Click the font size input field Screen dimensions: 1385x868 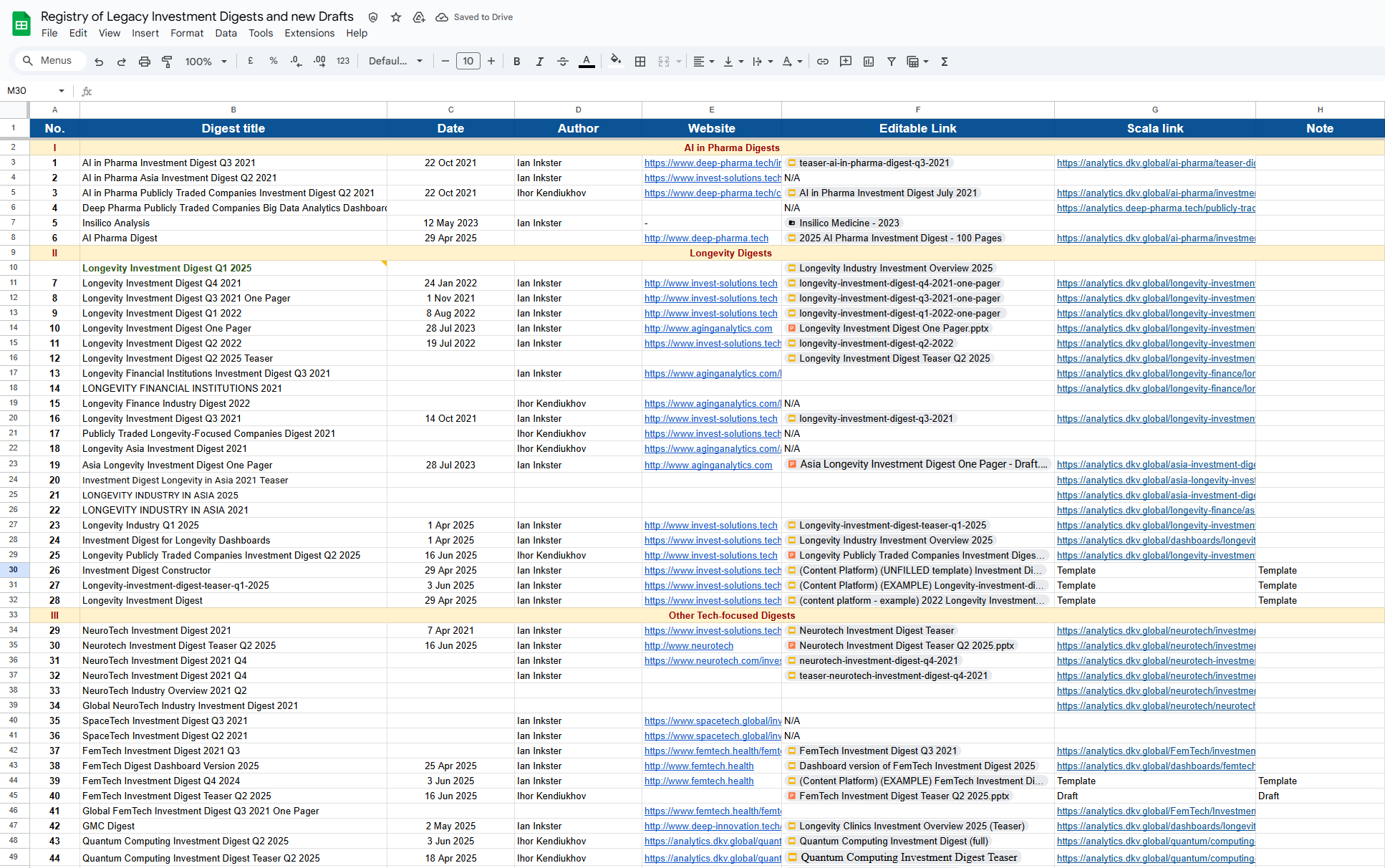click(468, 62)
